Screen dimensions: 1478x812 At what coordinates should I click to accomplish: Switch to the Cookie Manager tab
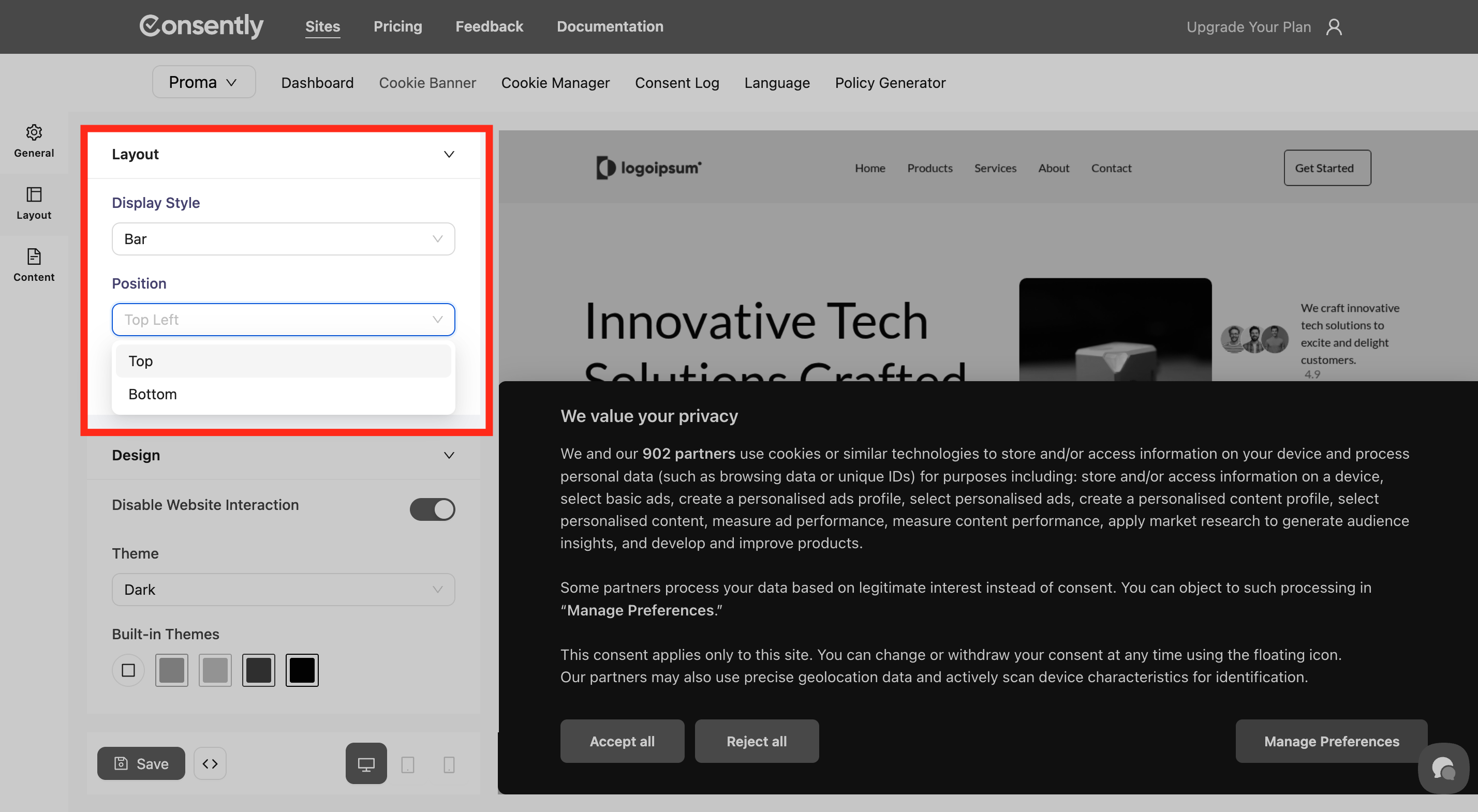coord(555,83)
